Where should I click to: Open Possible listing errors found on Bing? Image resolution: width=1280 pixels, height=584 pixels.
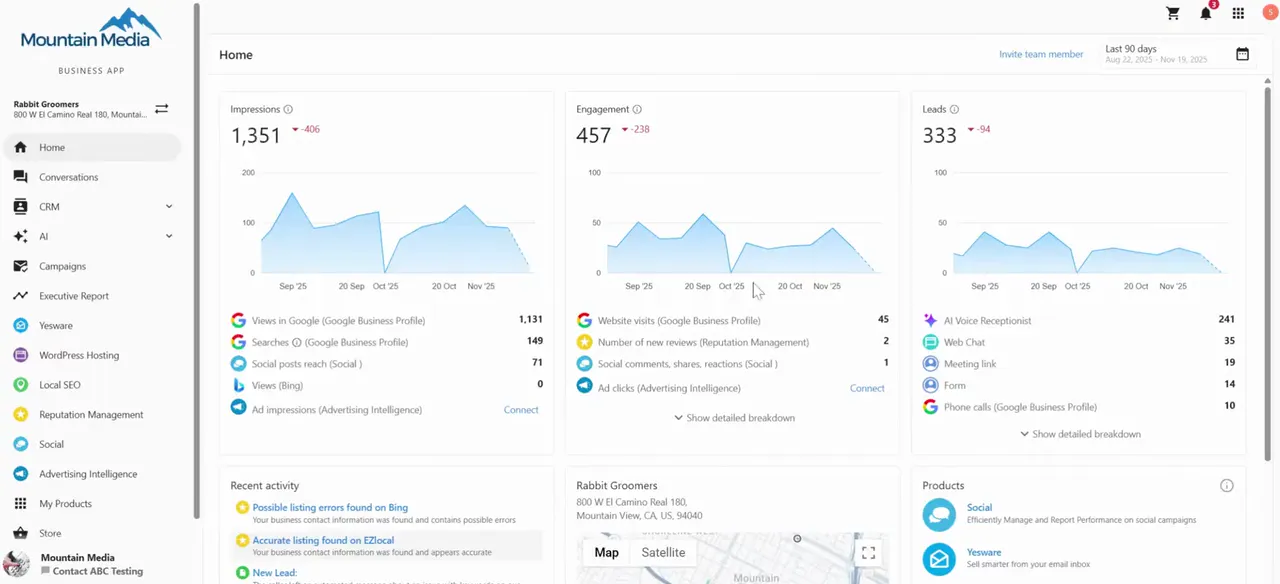330,508
